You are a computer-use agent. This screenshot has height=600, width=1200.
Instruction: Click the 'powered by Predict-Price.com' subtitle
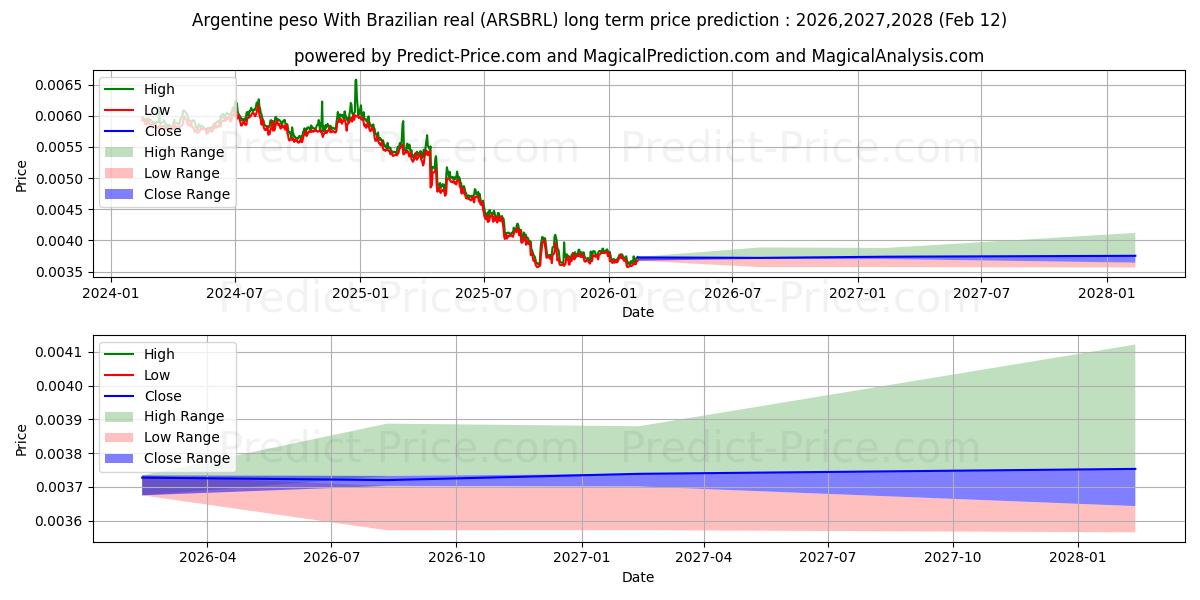[x=638, y=56]
